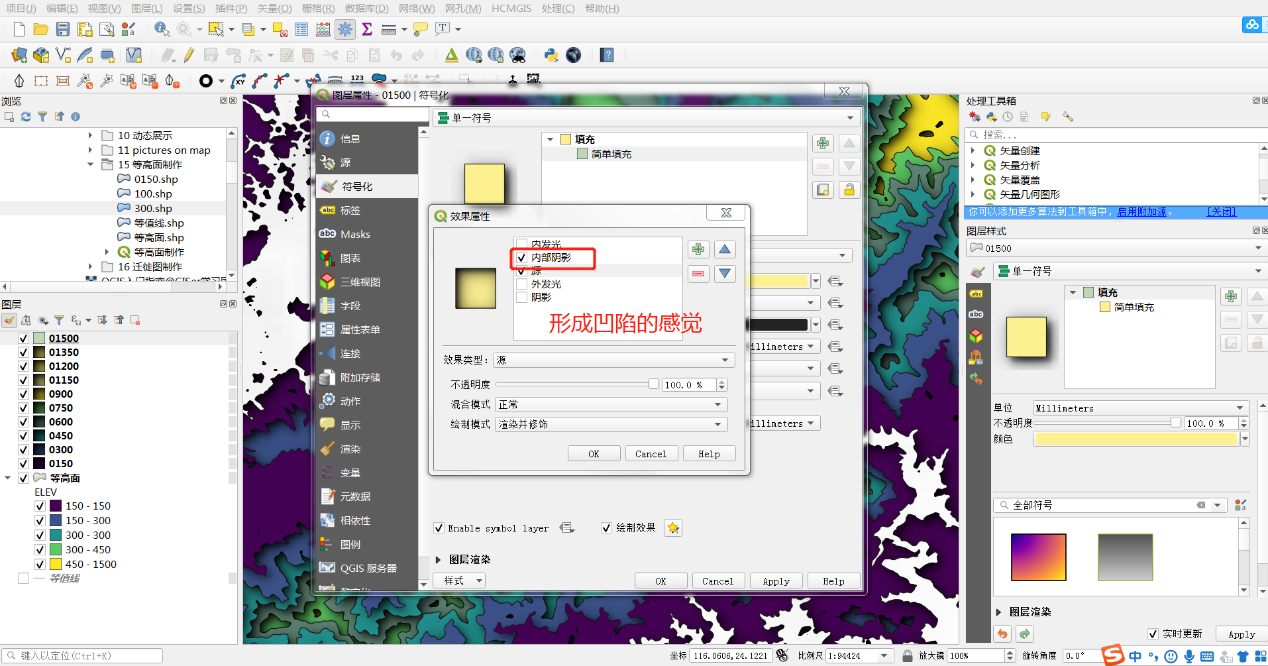This screenshot has width=1268, height=666.
Task: Select 300.shp in the browser tree
Action: (152, 208)
